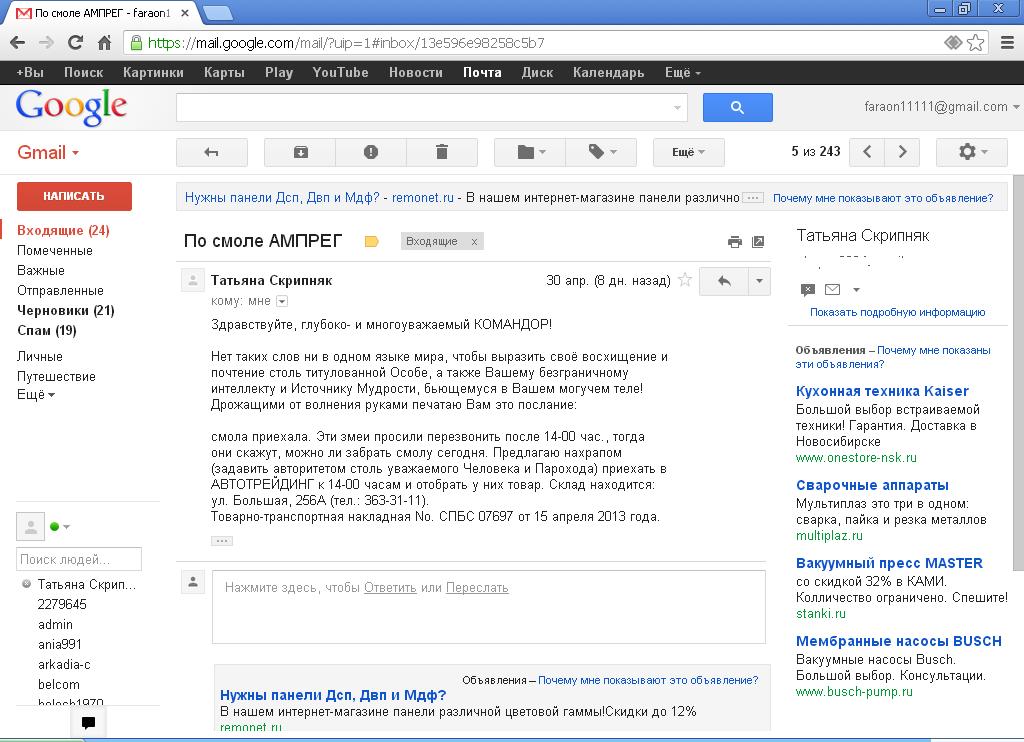Remove the Входящие label with the x
1024x742 pixels.
point(474,242)
